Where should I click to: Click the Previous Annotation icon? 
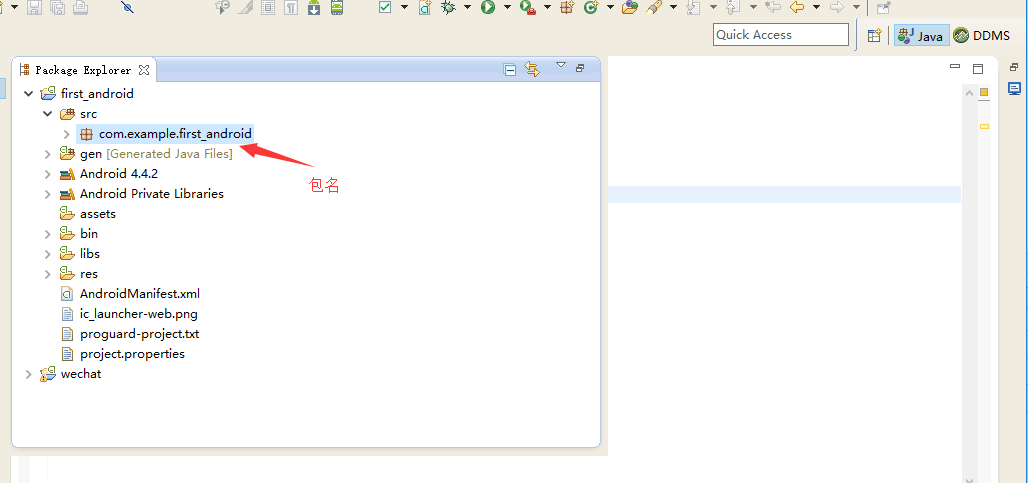(733, 8)
